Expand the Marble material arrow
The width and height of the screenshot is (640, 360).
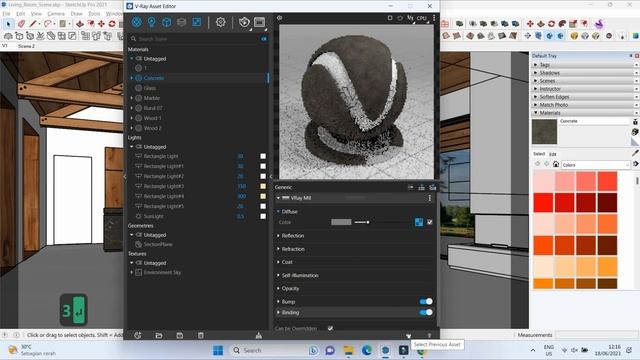click(132, 98)
